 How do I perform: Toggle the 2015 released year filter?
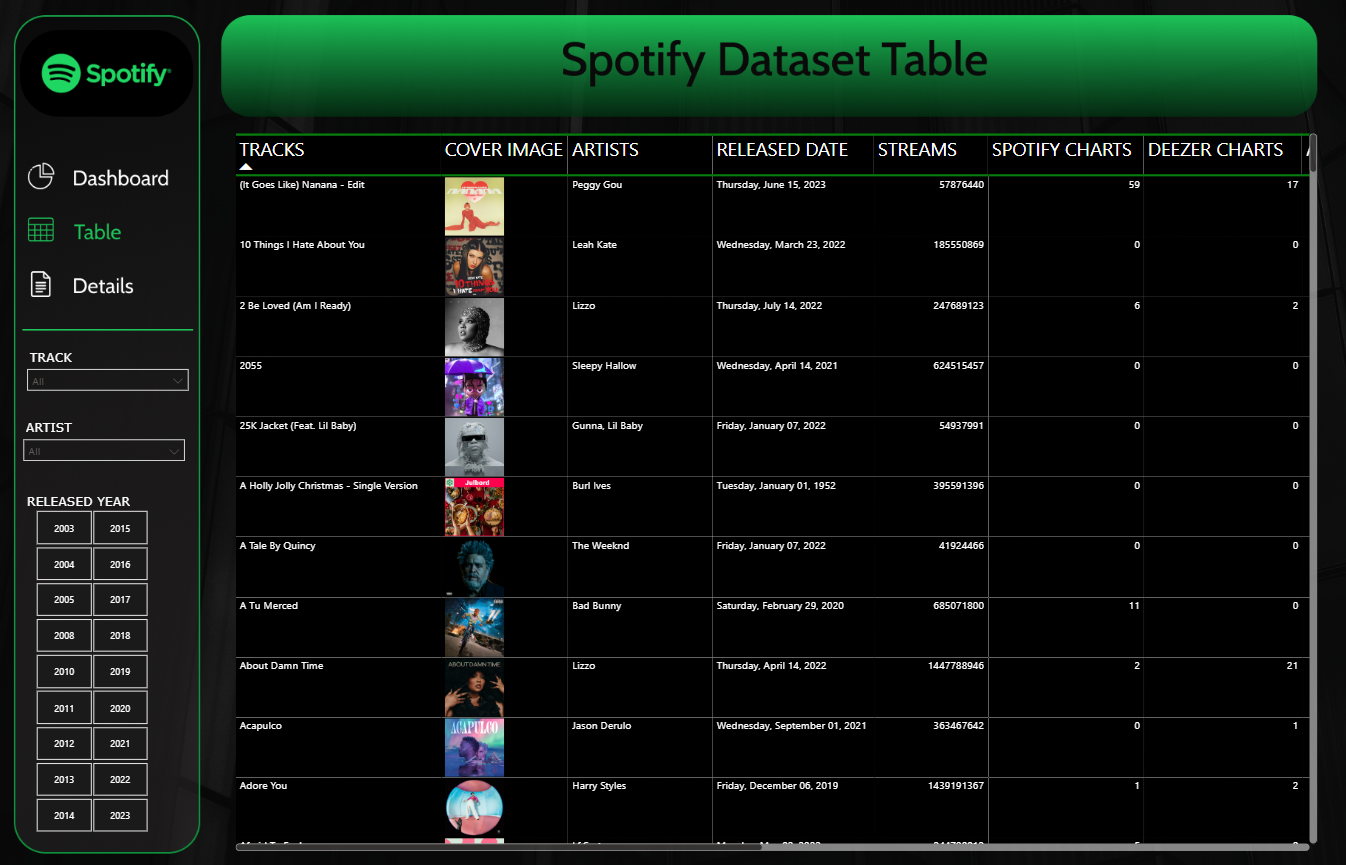point(120,528)
